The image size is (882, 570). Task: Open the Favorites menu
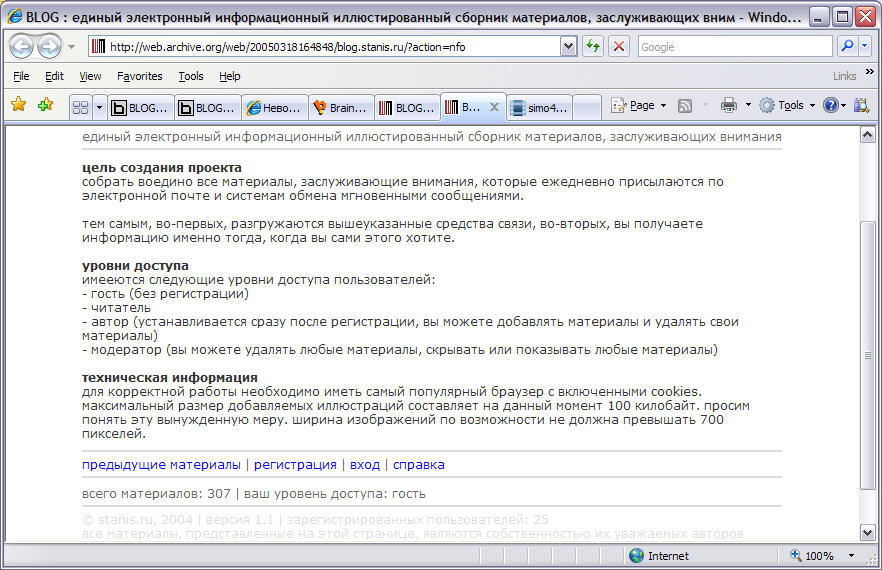(x=139, y=76)
